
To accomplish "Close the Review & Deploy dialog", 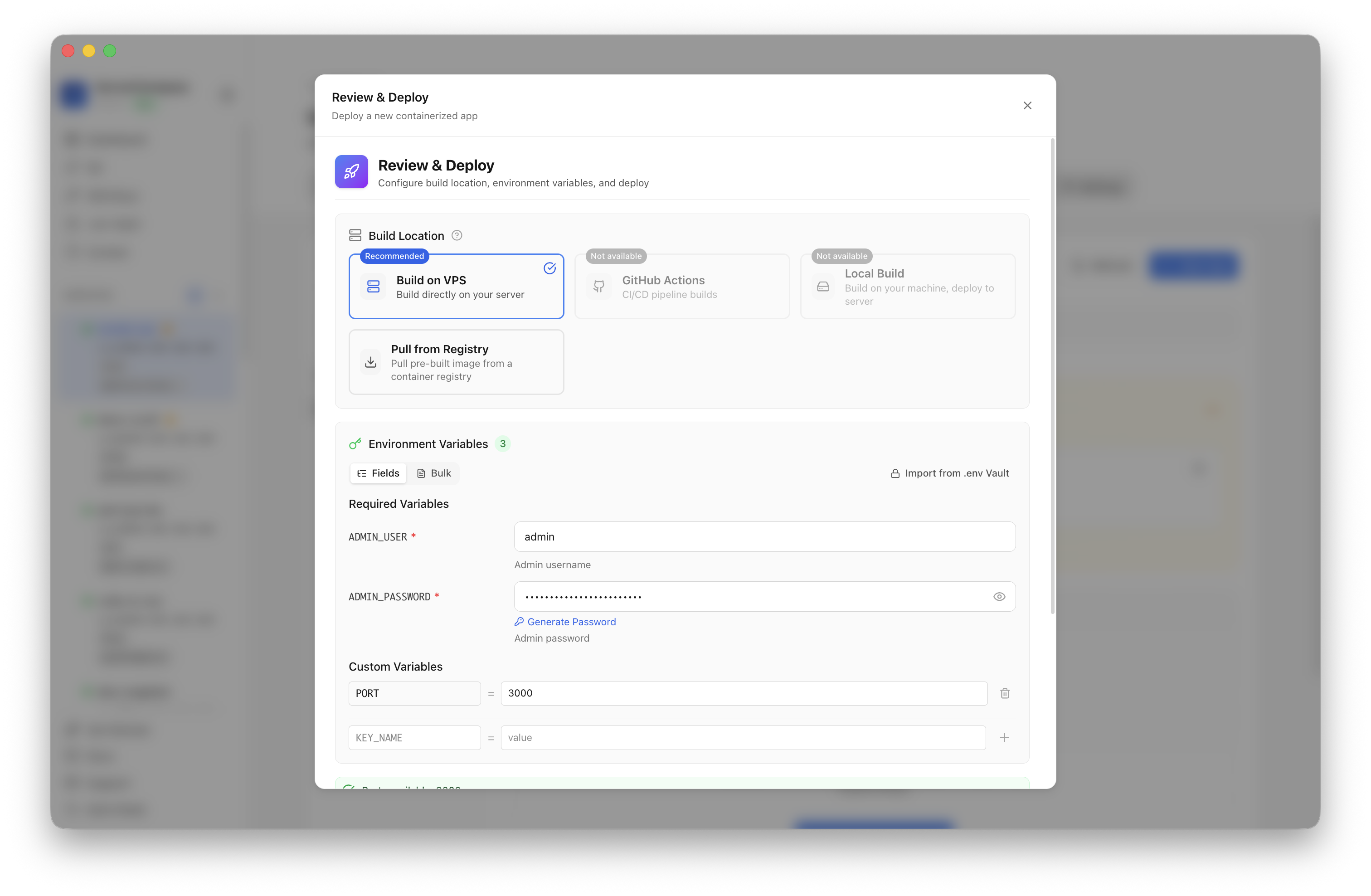I will pos(1027,106).
